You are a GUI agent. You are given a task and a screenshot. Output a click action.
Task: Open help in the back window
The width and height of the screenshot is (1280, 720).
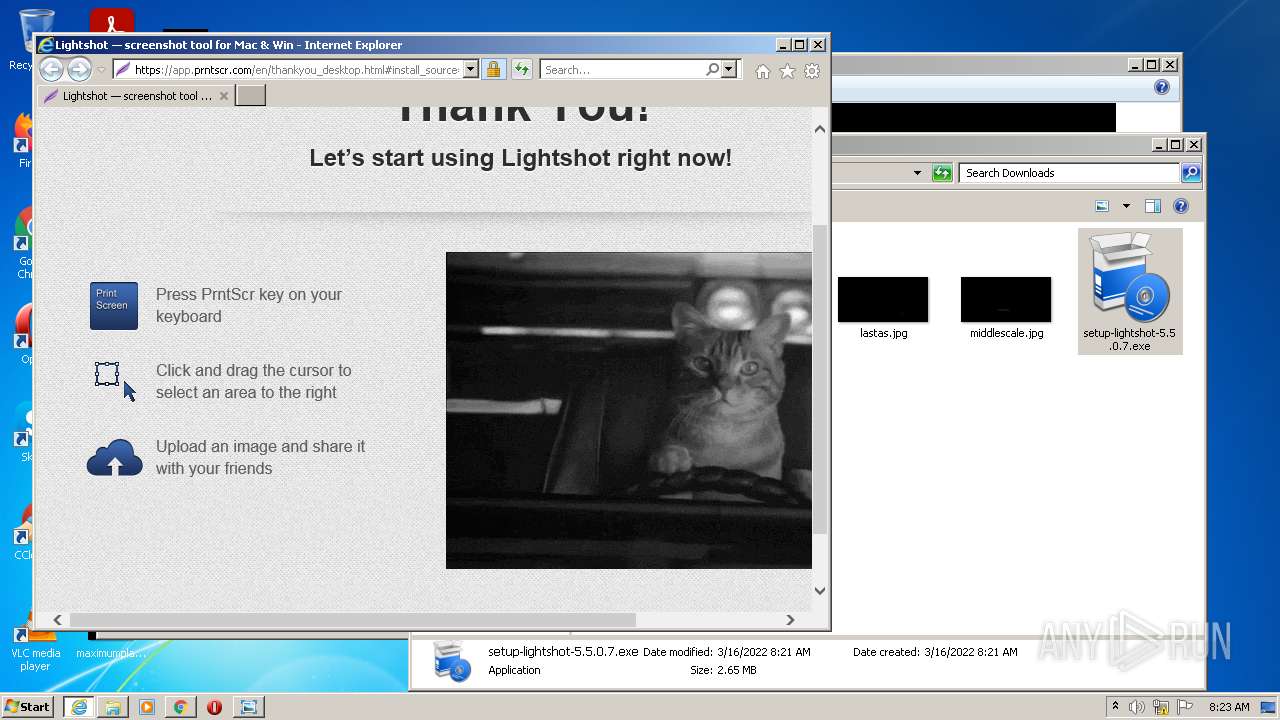1161,87
